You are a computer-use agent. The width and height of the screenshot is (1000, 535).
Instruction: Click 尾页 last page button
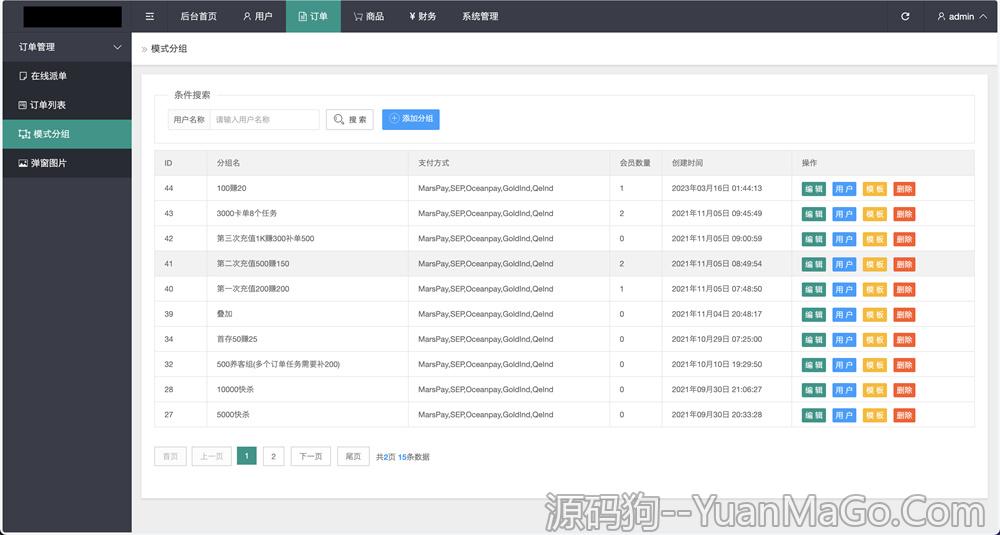click(353, 457)
